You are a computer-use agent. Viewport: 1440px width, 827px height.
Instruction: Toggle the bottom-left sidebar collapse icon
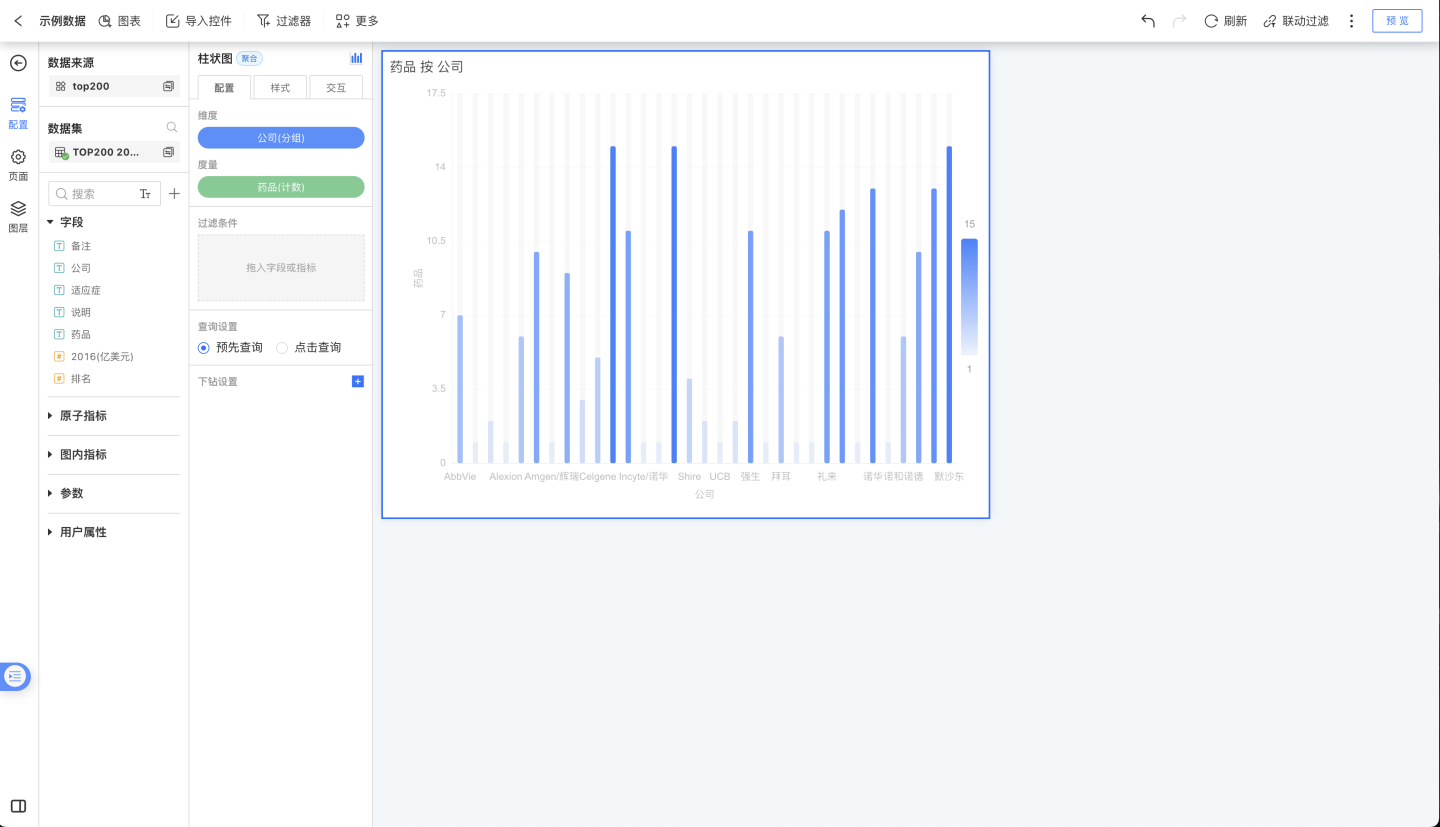(x=18, y=806)
